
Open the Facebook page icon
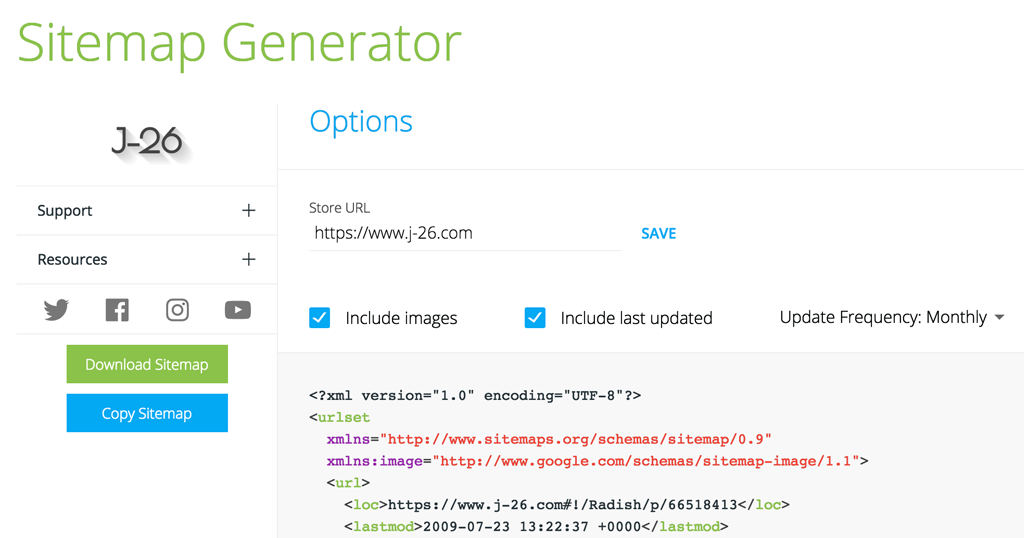pos(117,310)
